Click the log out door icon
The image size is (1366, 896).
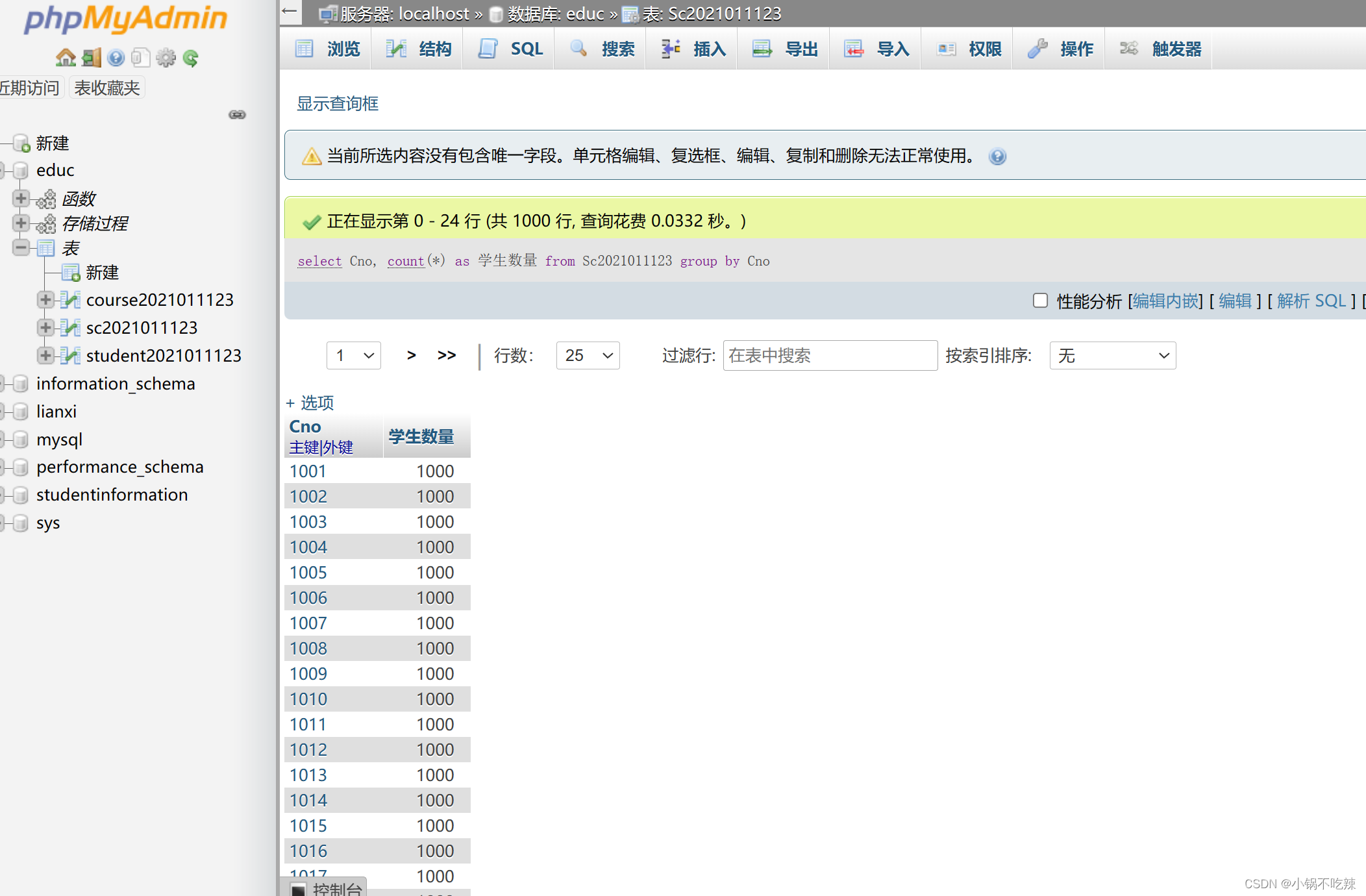point(91,58)
